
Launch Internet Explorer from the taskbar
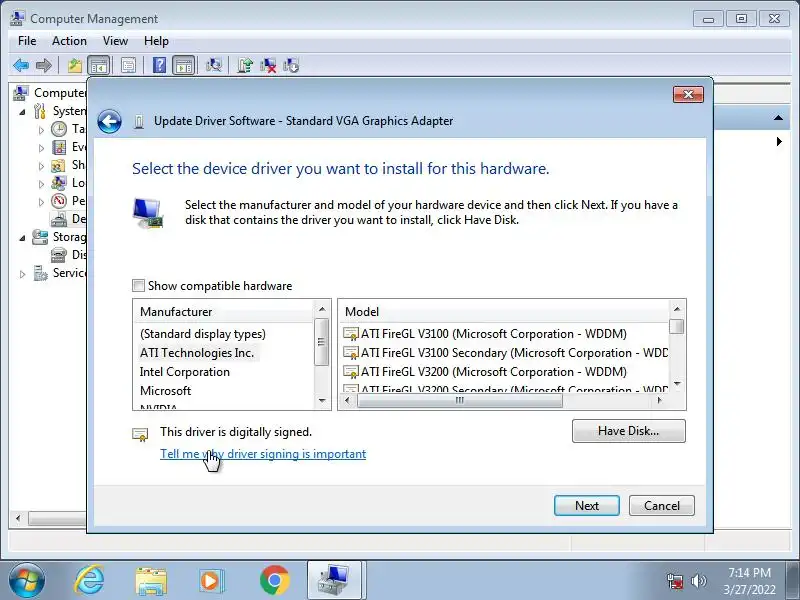tap(89, 580)
